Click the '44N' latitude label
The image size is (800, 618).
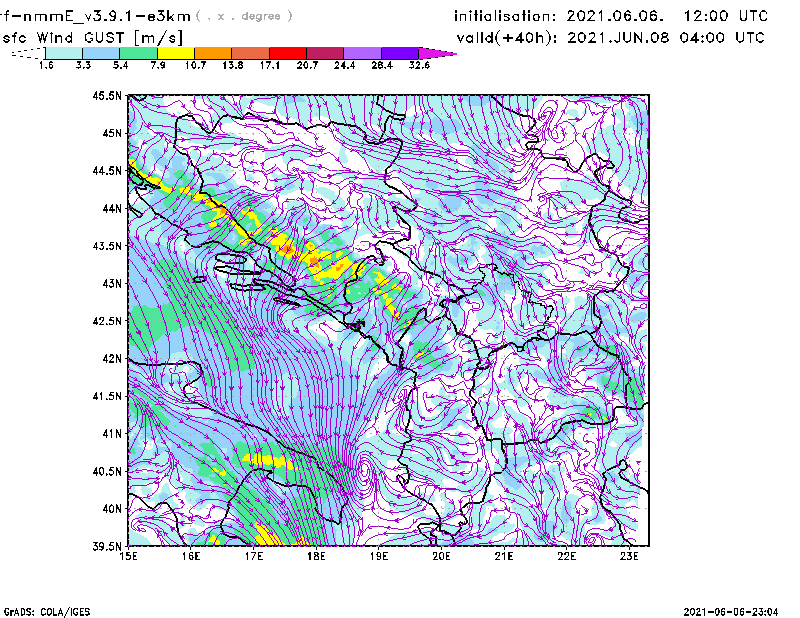pos(112,208)
